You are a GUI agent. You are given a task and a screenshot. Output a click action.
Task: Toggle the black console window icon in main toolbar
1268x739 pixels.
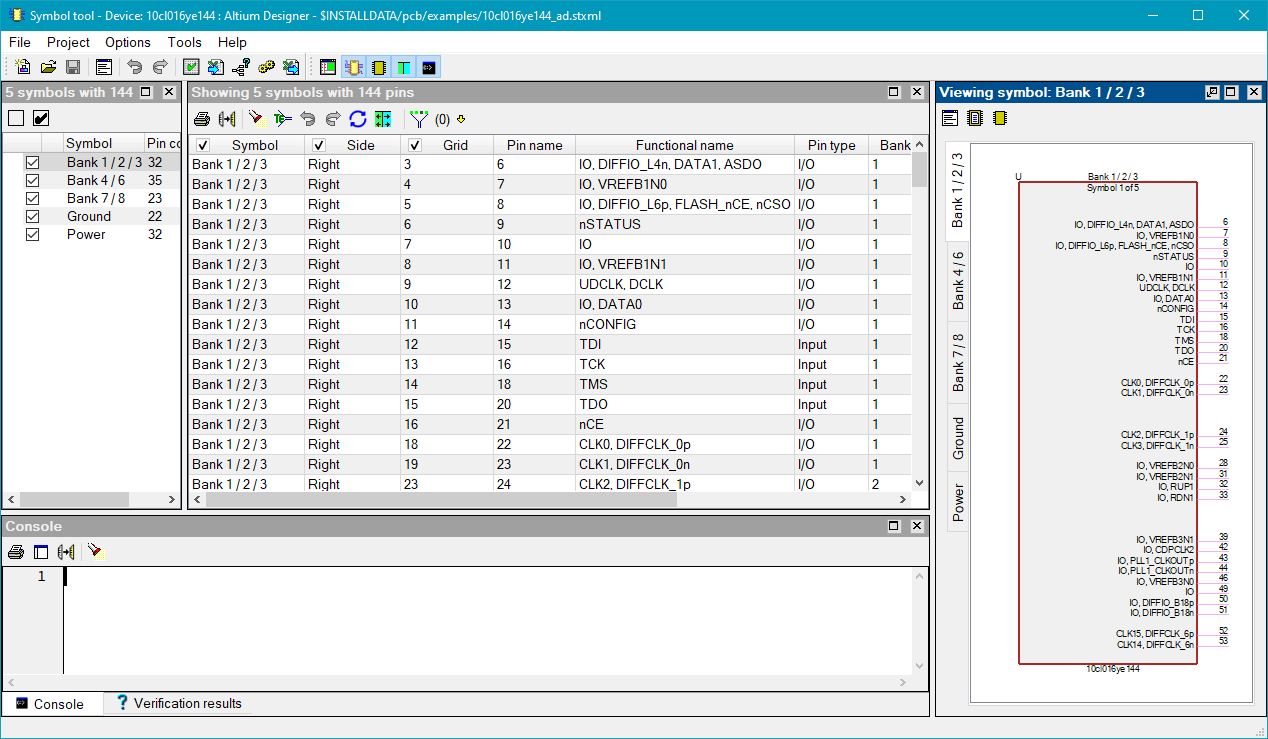point(429,67)
